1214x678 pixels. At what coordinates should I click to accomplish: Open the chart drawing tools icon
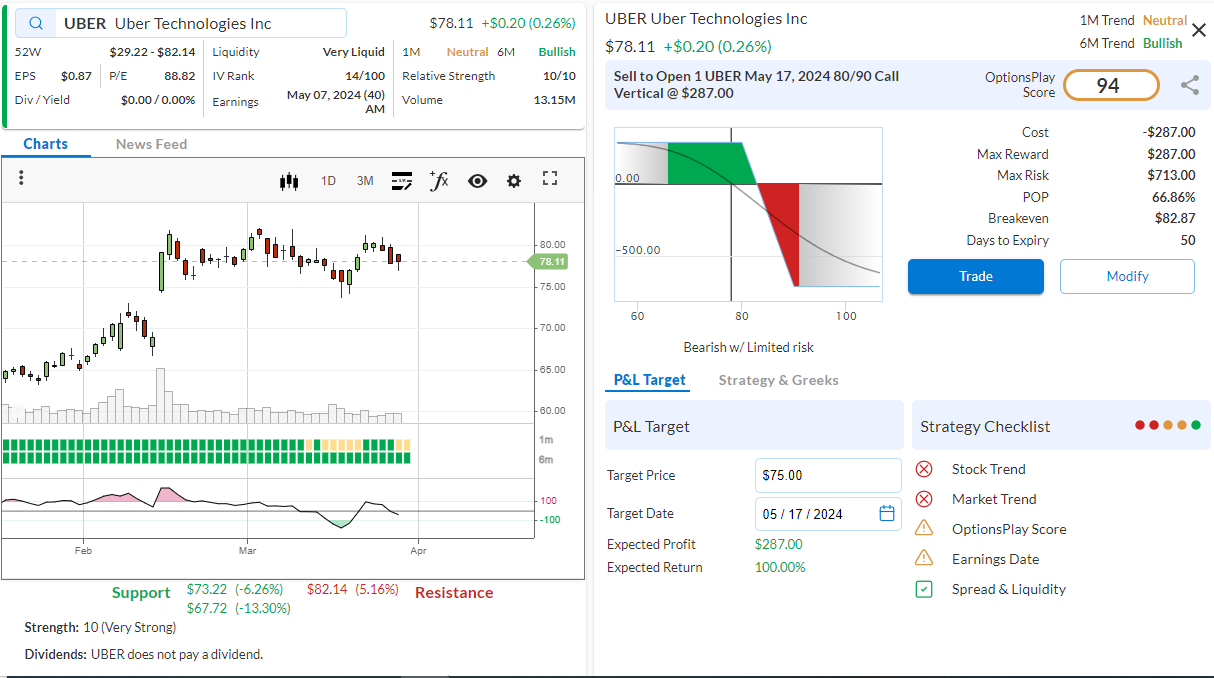[401, 181]
